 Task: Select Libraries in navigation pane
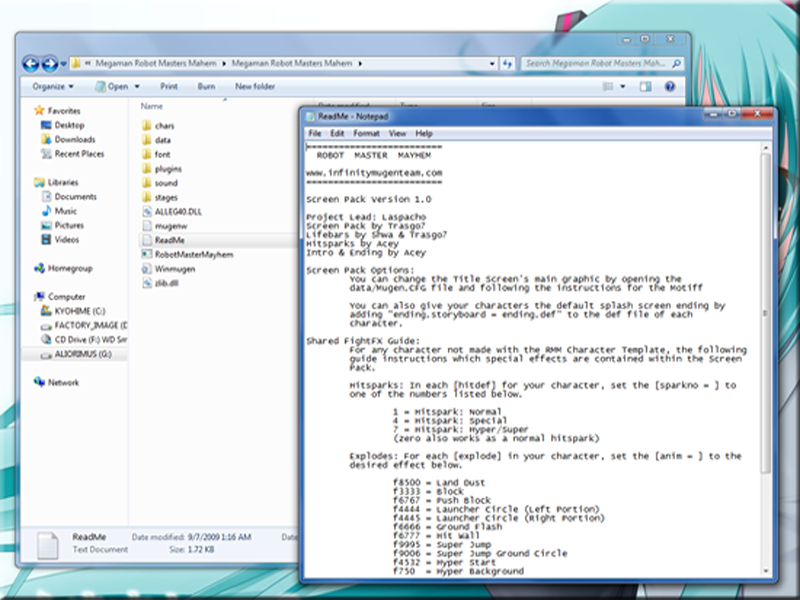click(x=63, y=182)
